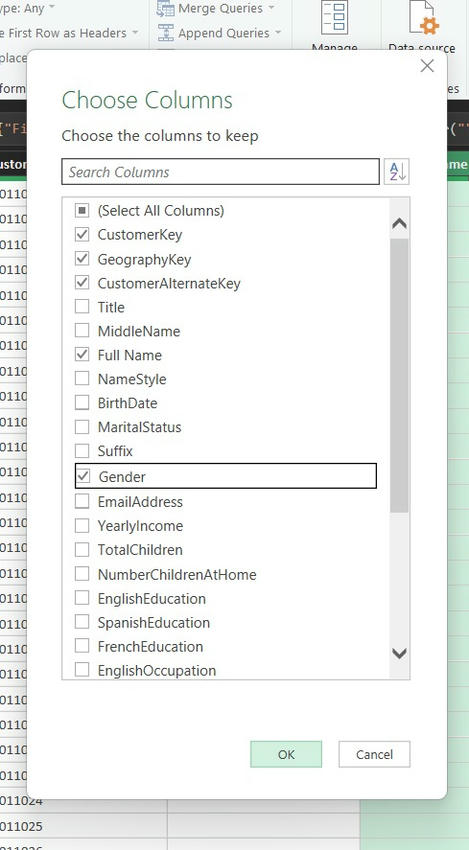
Task: Click the Data source settings icon
Action: (422, 17)
